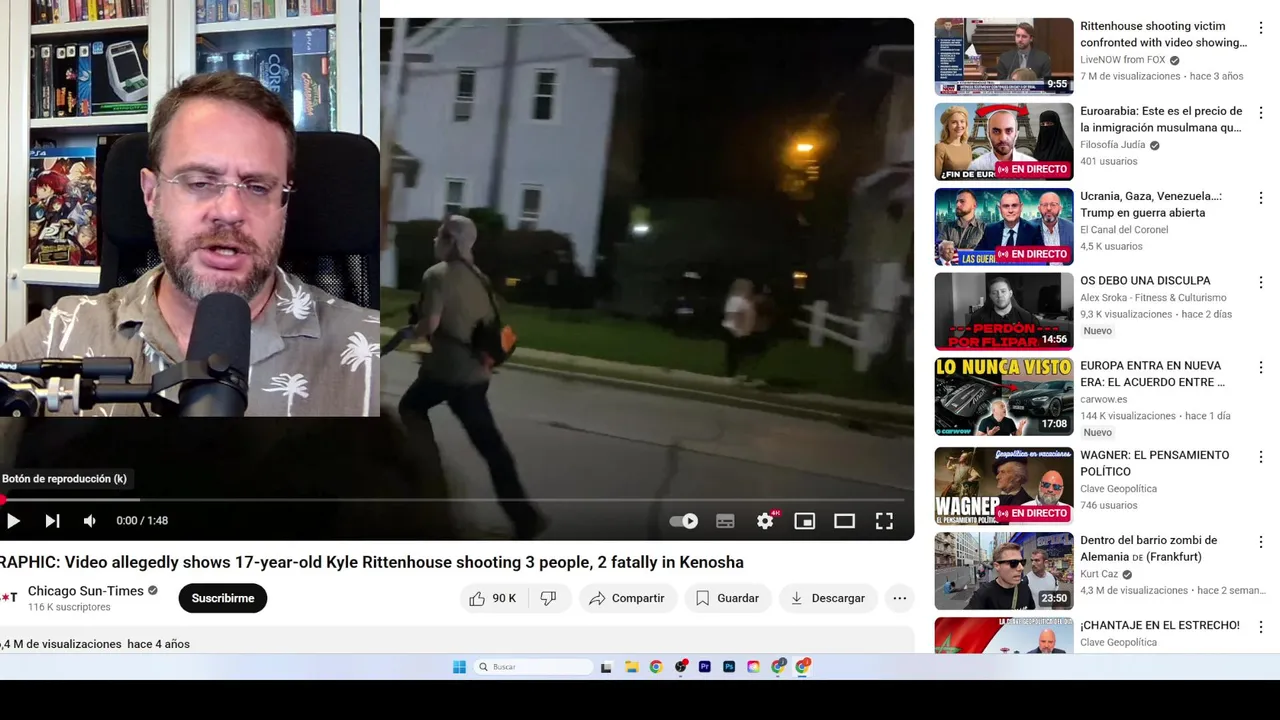The height and width of the screenshot is (720, 1280).
Task: Open the colorful app icon after Photoshop
Action: [753, 667]
